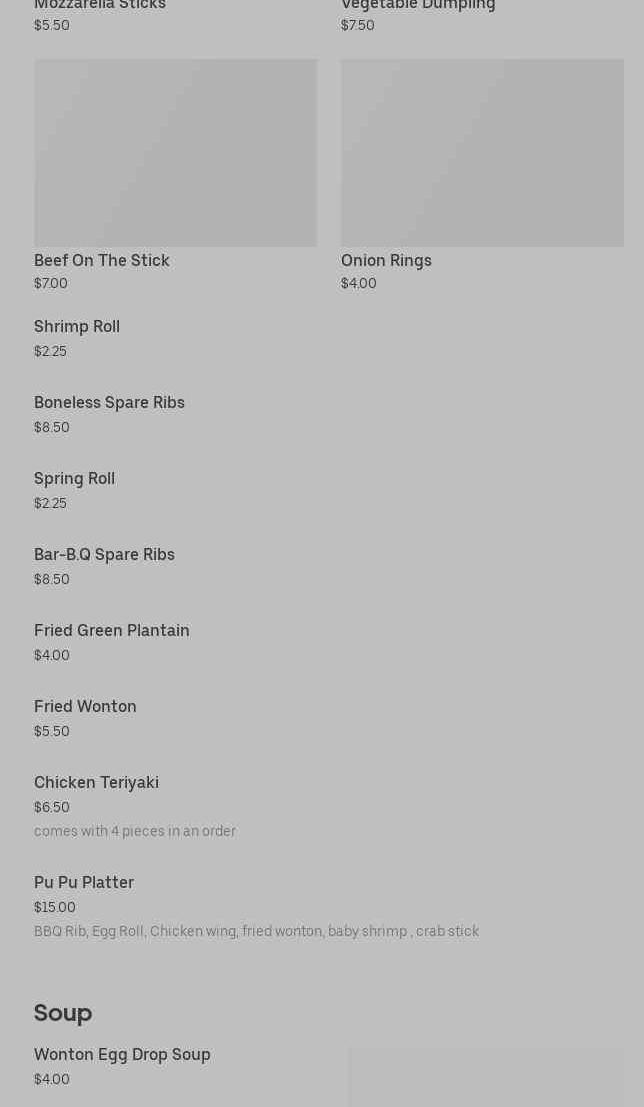Click the Onion Rings image placeholder
This screenshot has height=1107, width=644.
(x=482, y=152)
